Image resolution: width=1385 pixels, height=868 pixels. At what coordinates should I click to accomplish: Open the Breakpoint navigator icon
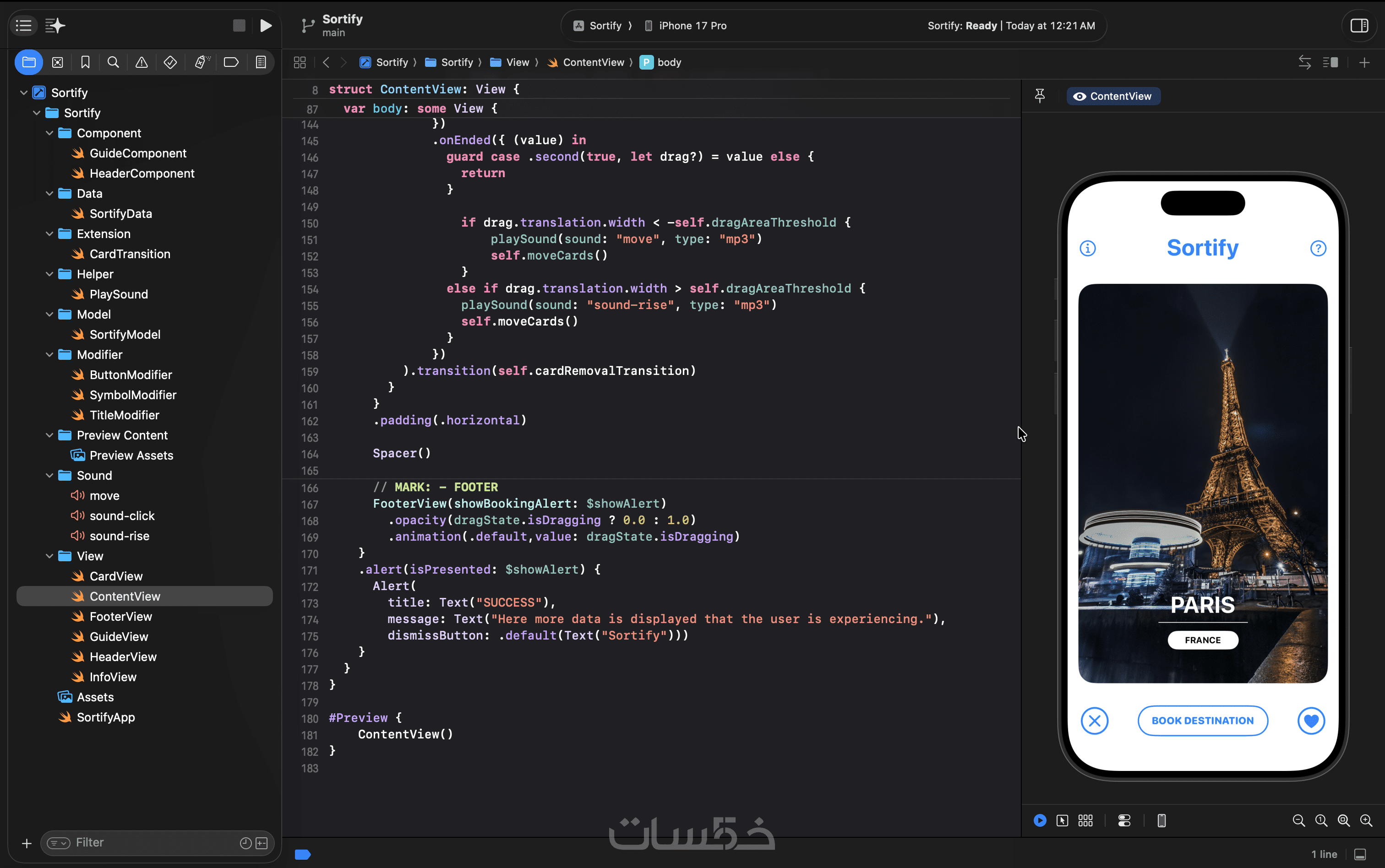coord(231,62)
